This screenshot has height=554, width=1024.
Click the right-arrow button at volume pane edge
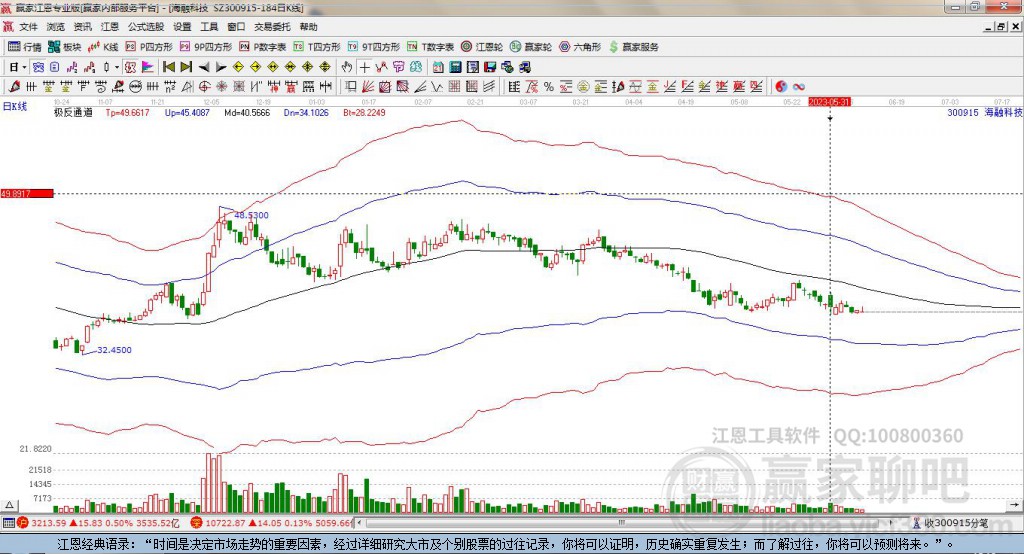pyautogui.click(x=1014, y=505)
